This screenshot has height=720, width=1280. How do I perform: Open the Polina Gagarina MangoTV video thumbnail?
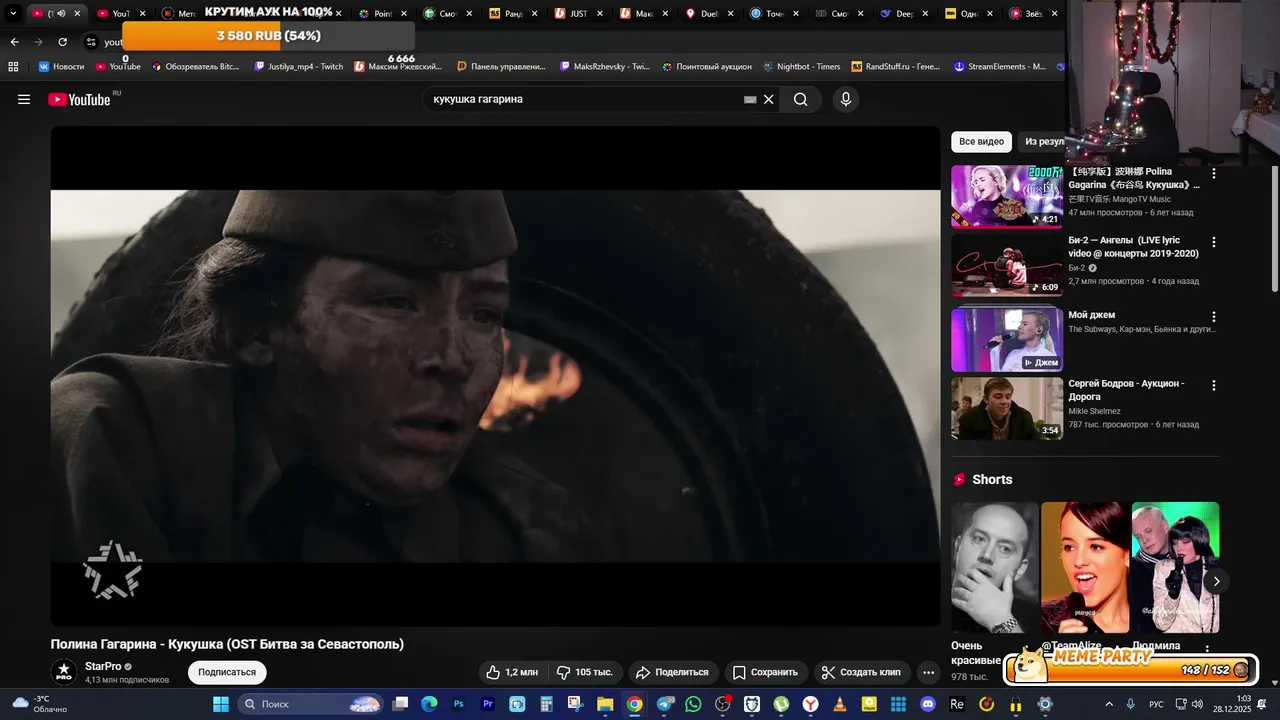coord(1007,197)
